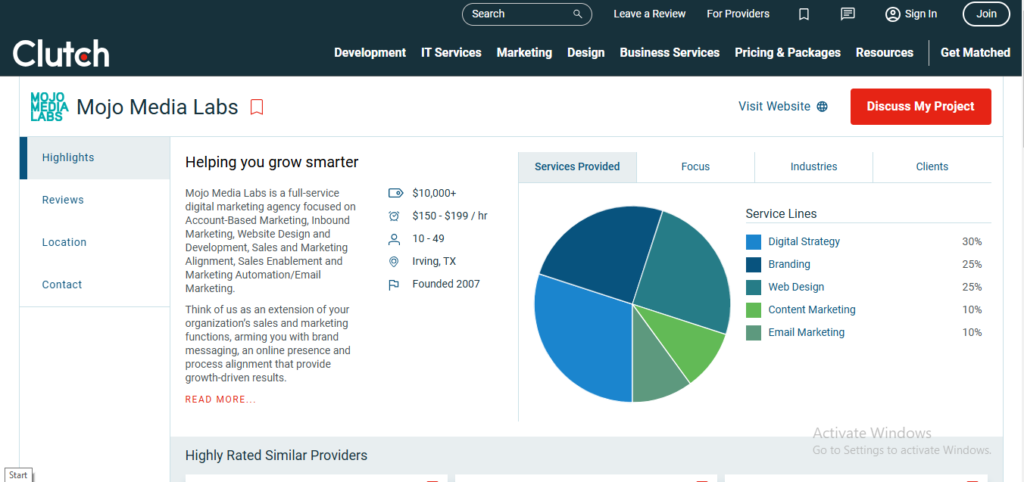Viewport: 1024px width, 482px height.
Task: Click the Branding legend color square
Action: point(754,265)
